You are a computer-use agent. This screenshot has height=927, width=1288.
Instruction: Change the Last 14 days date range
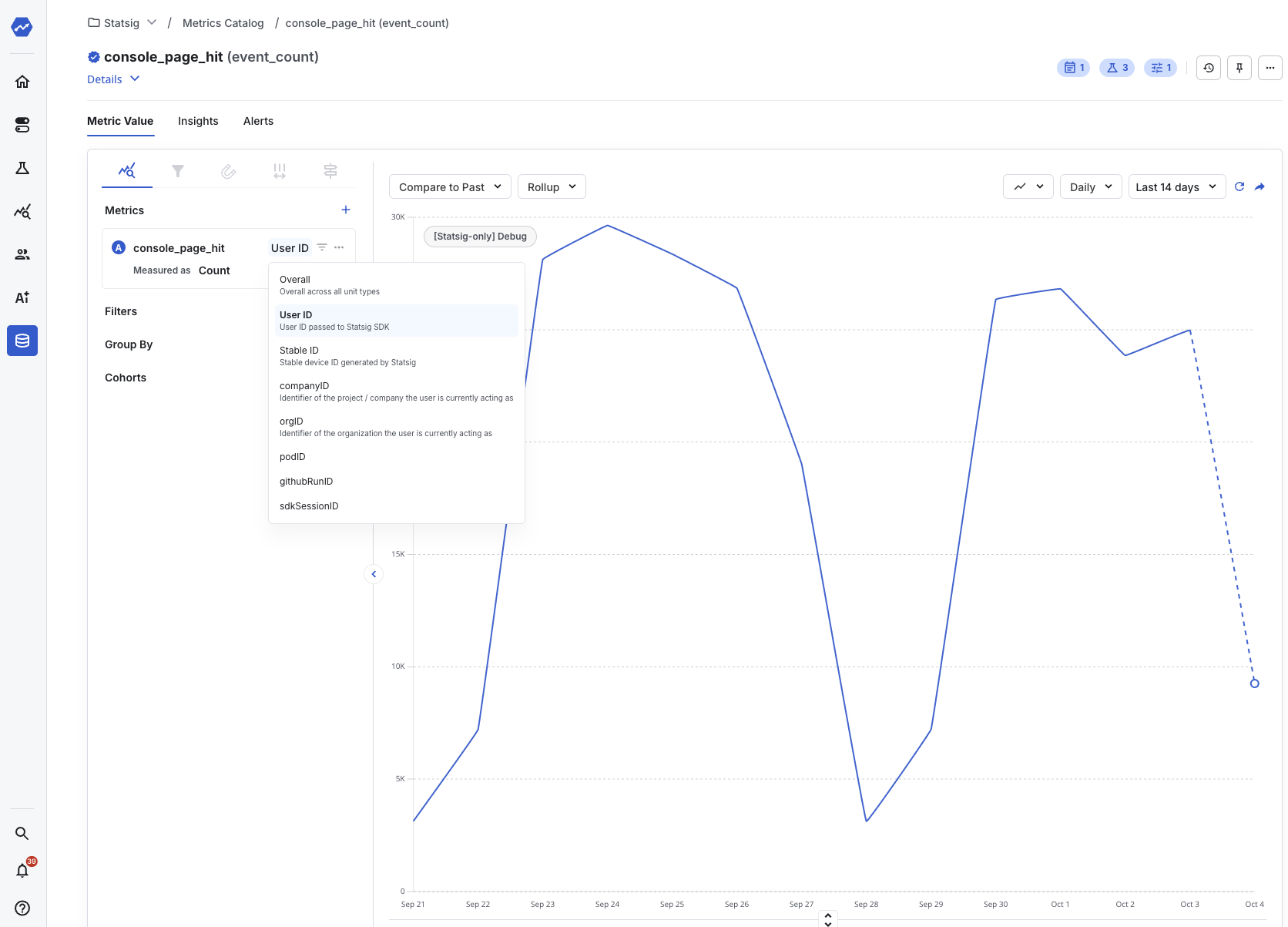coord(1176,186)
